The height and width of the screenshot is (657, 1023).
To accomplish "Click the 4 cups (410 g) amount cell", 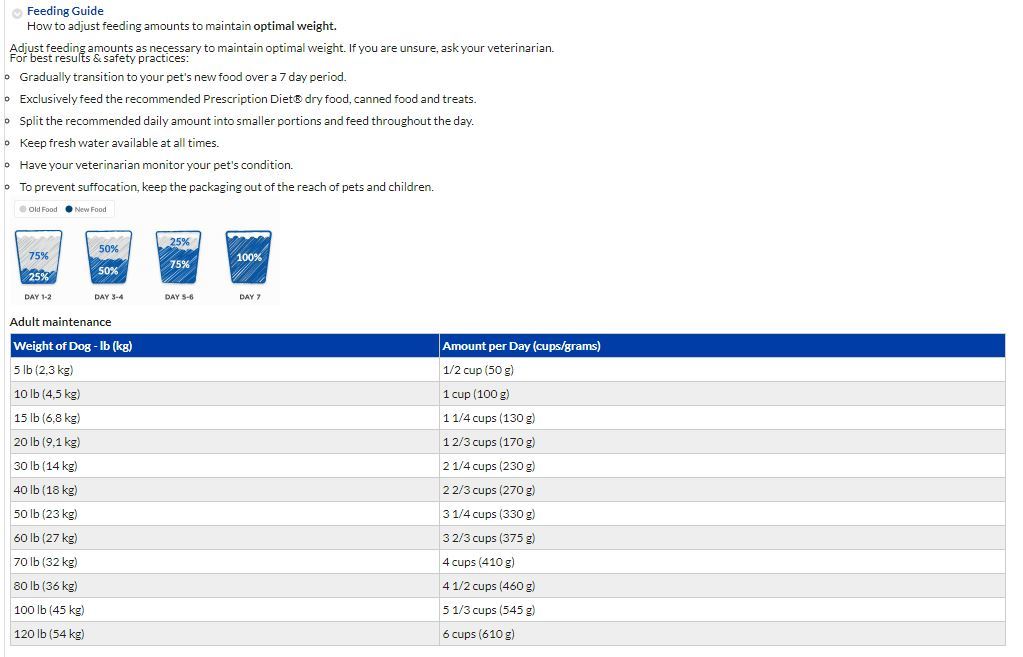I will point(479,562).
